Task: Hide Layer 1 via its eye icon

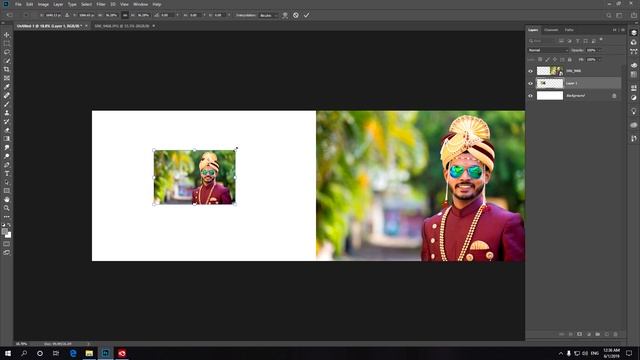Action: coord(530,83)
